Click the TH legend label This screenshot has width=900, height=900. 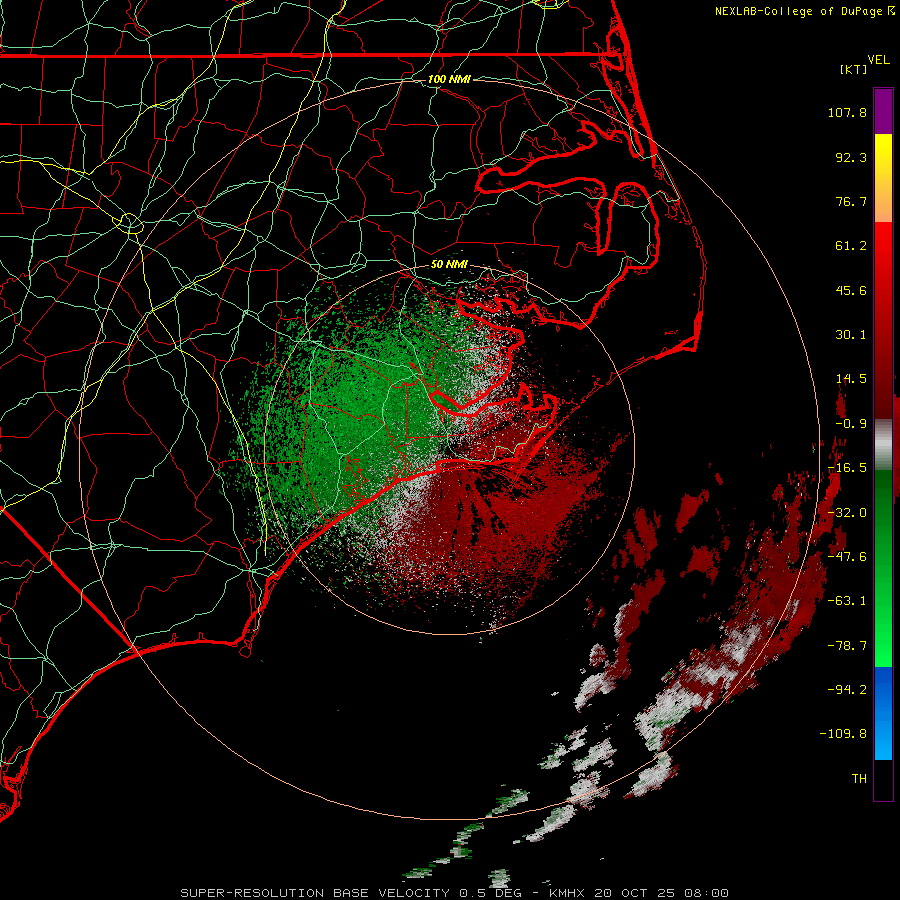click(x=859, y=779)
